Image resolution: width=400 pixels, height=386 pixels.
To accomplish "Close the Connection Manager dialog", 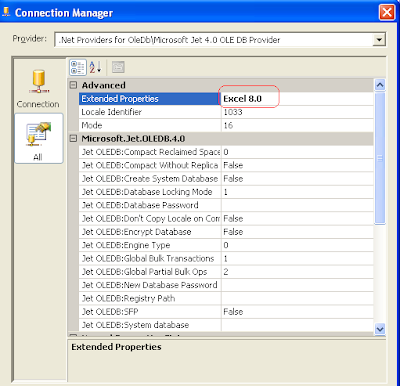I will pos(387,13).
